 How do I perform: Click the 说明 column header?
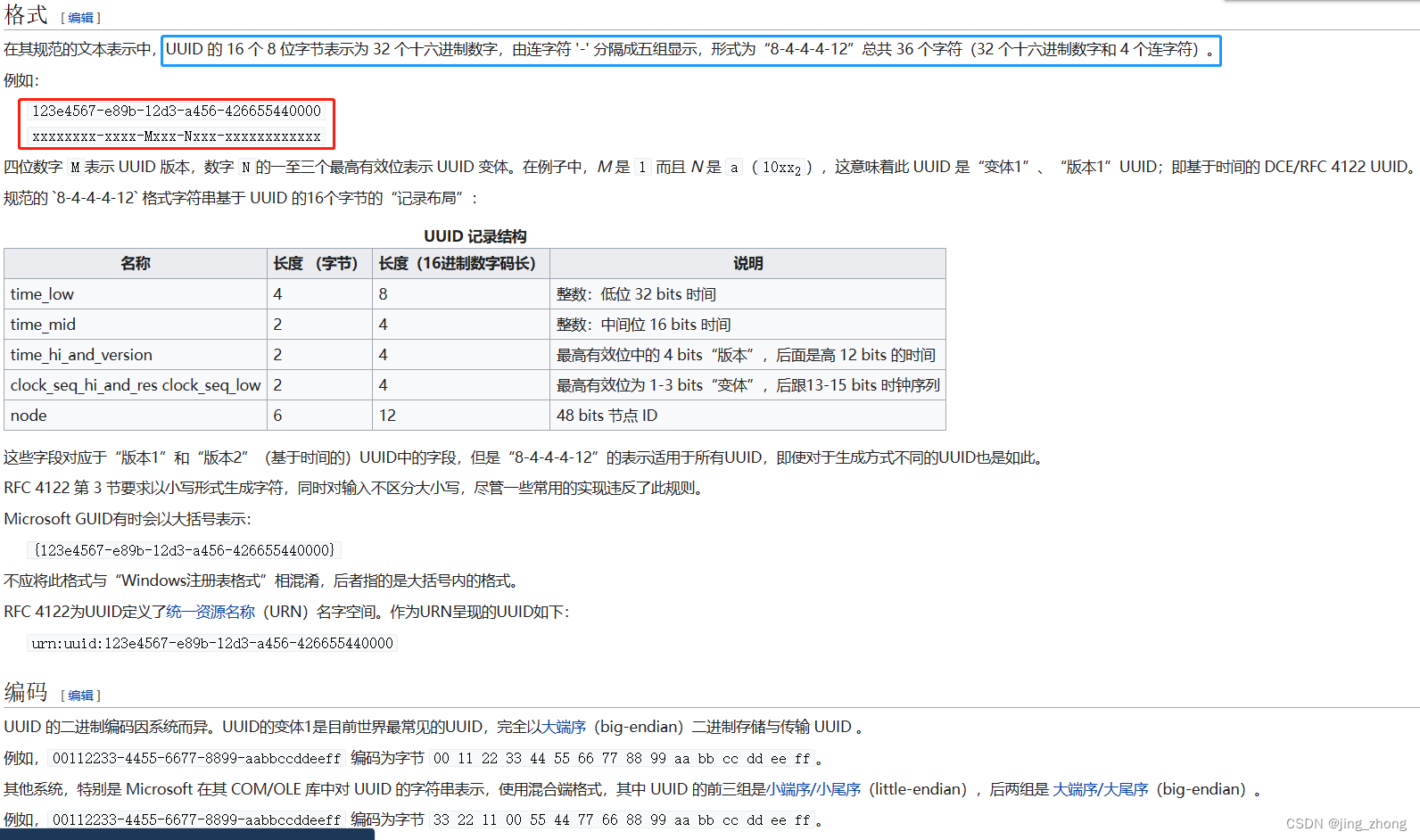(x=747, y=263)
